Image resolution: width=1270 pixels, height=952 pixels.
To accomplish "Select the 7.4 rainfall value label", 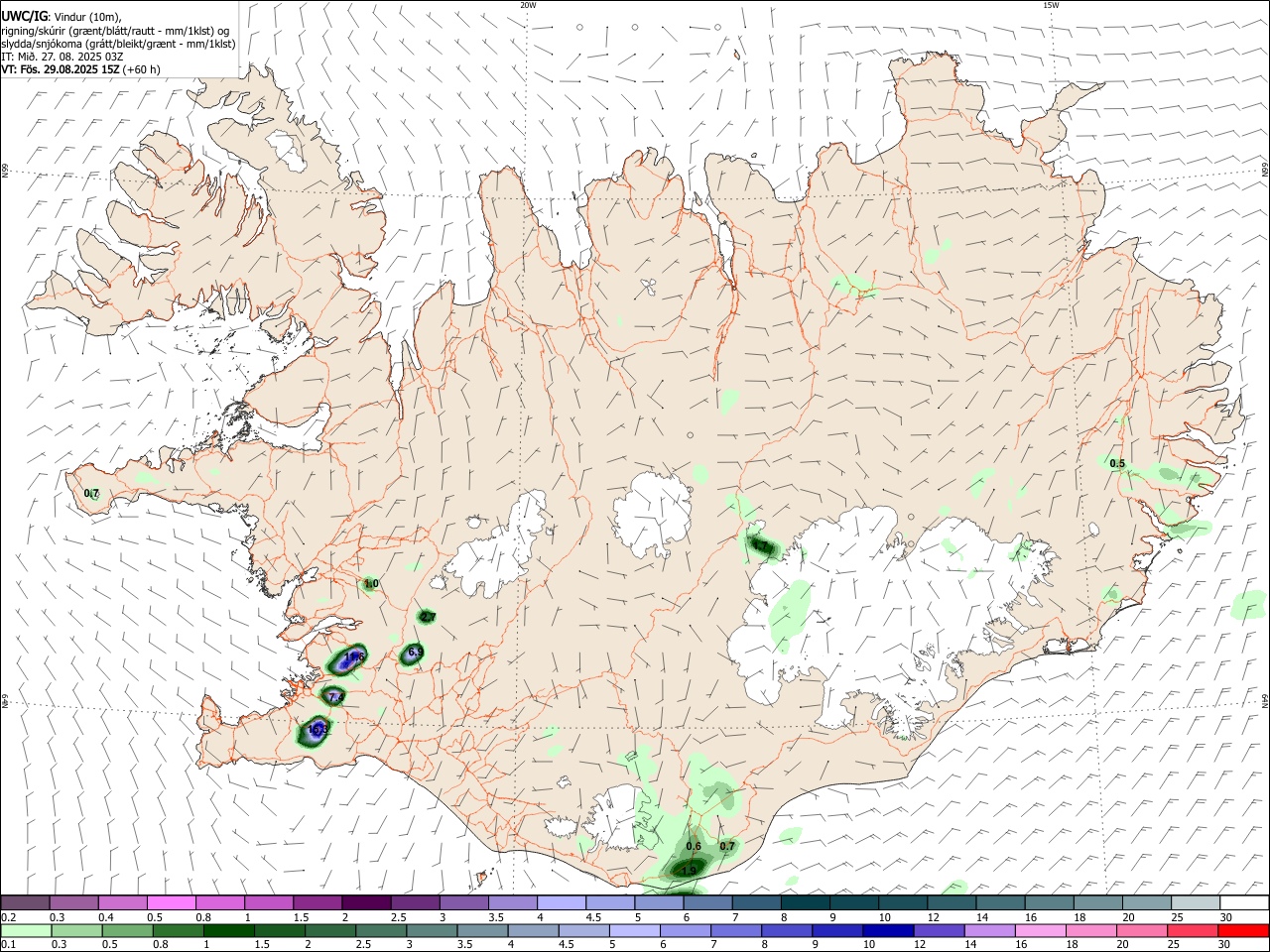I will [x=335, y=698].
